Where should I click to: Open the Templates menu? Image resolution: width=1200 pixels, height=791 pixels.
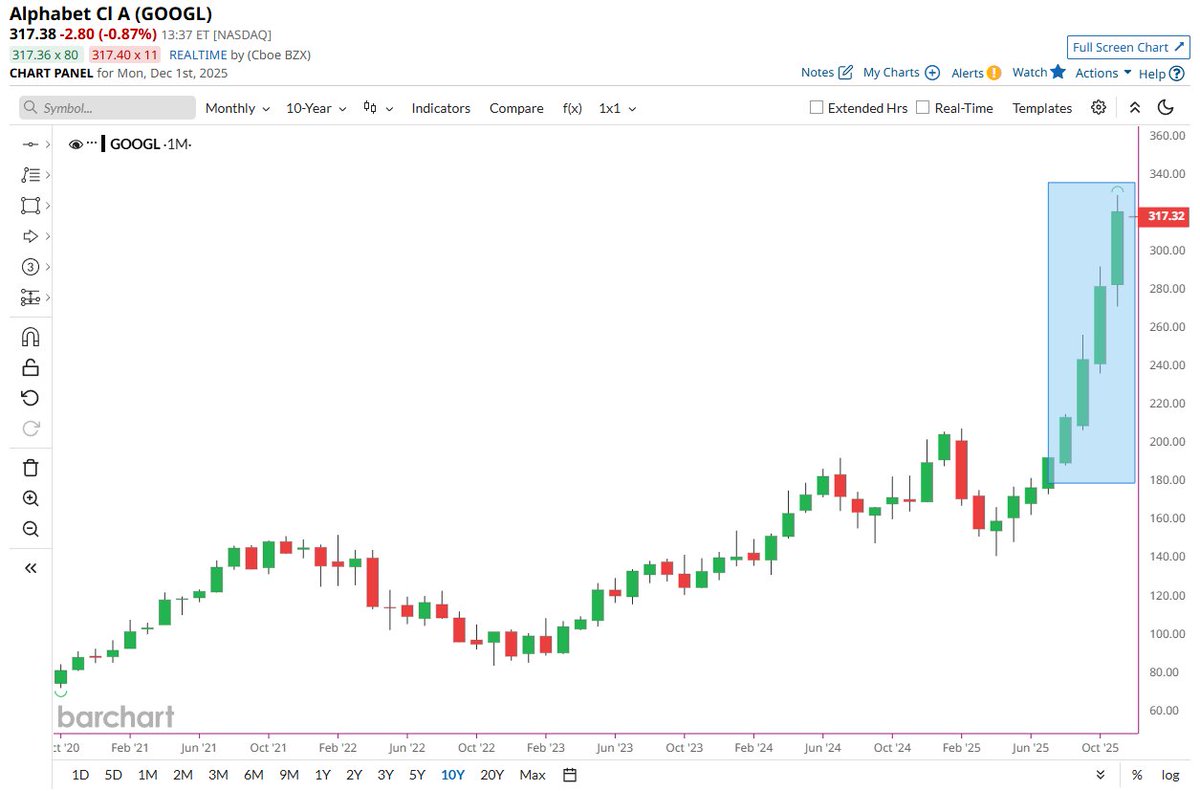pos(1042,108)
